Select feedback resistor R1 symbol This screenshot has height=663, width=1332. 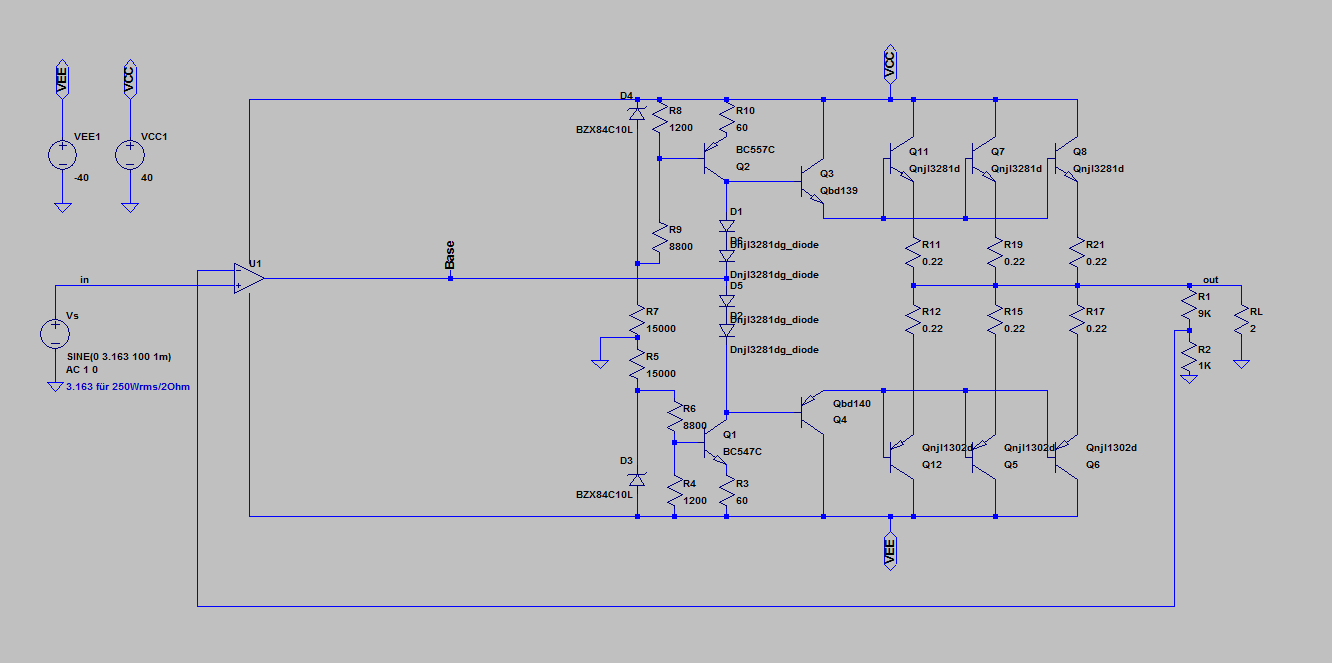click(1189, 304)
